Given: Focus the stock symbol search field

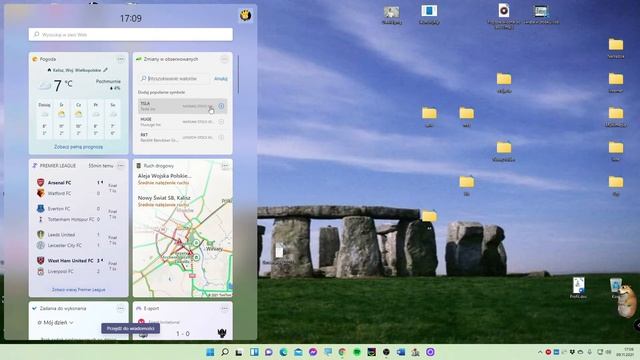Looking at the screenshot, I should [175, 78].
